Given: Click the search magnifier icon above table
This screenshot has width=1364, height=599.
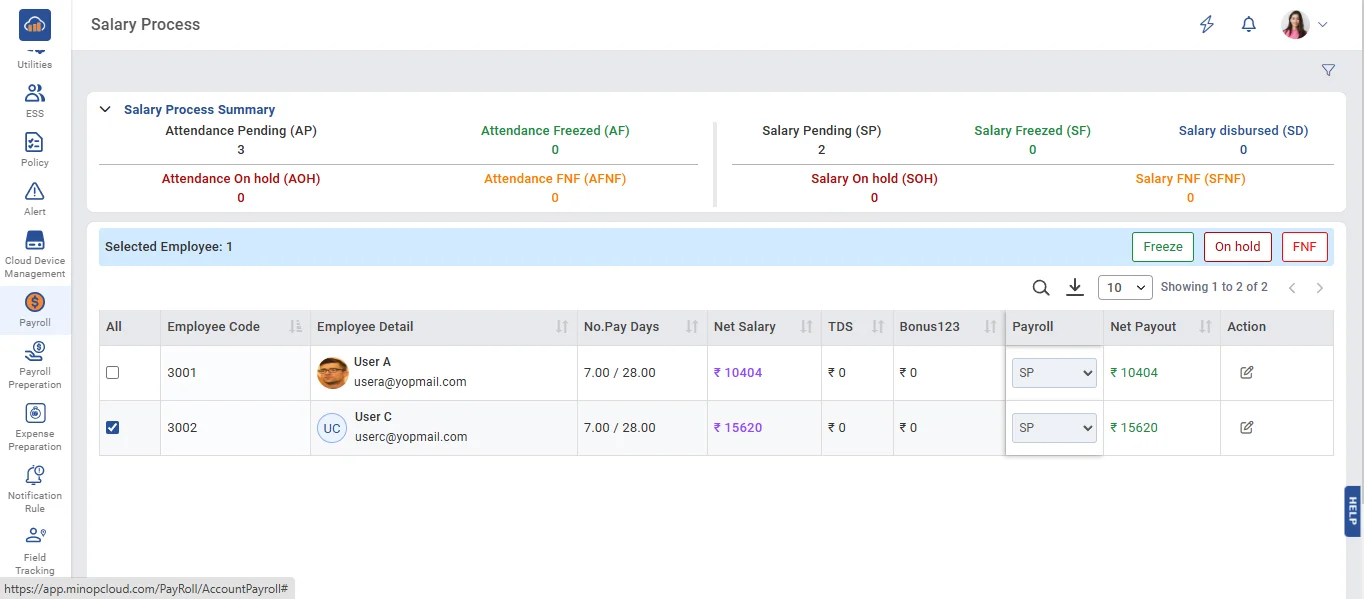Looking at the screenshot, I should 1040,288.
